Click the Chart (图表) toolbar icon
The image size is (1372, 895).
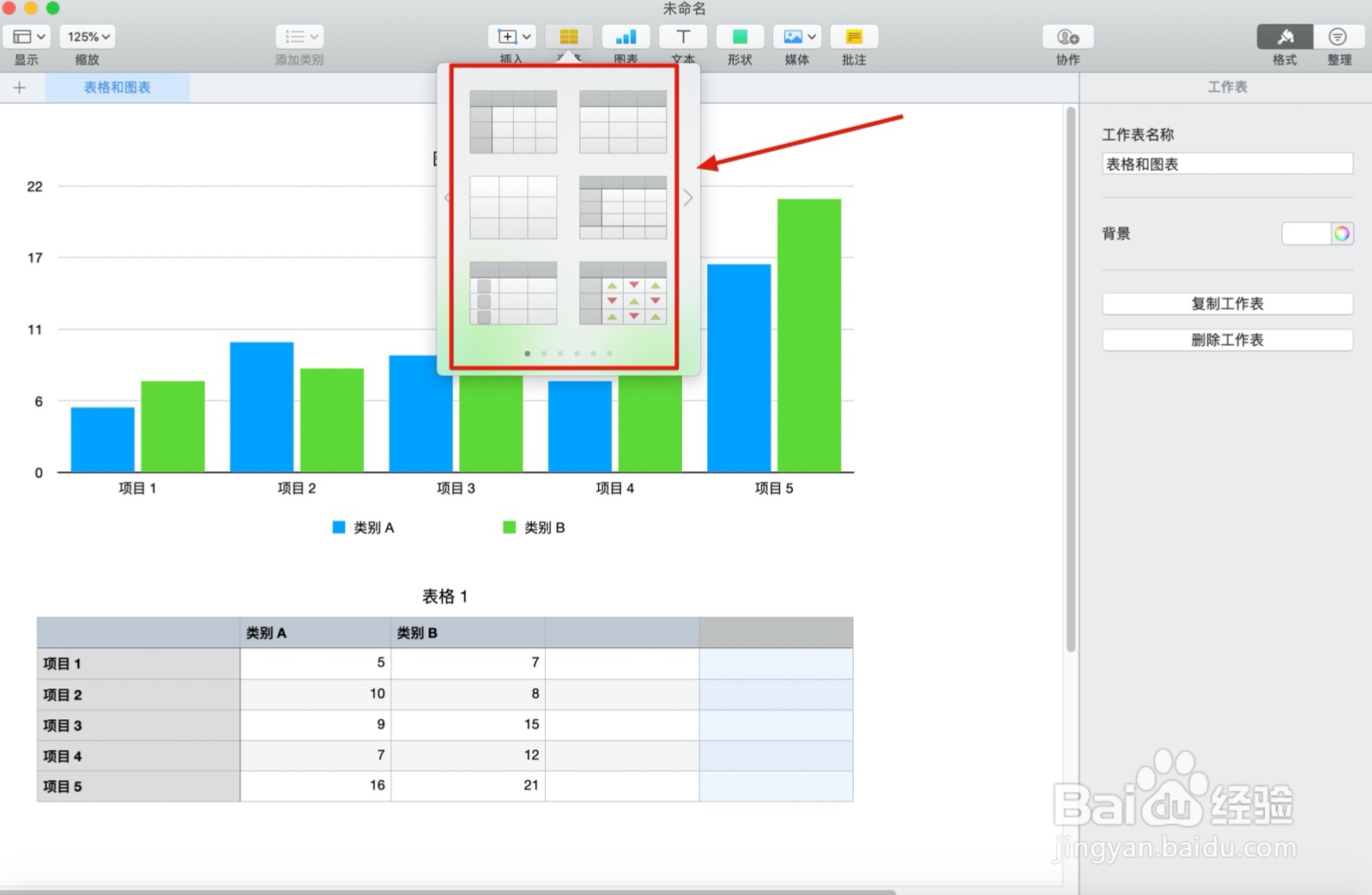(x=626, y=37)
